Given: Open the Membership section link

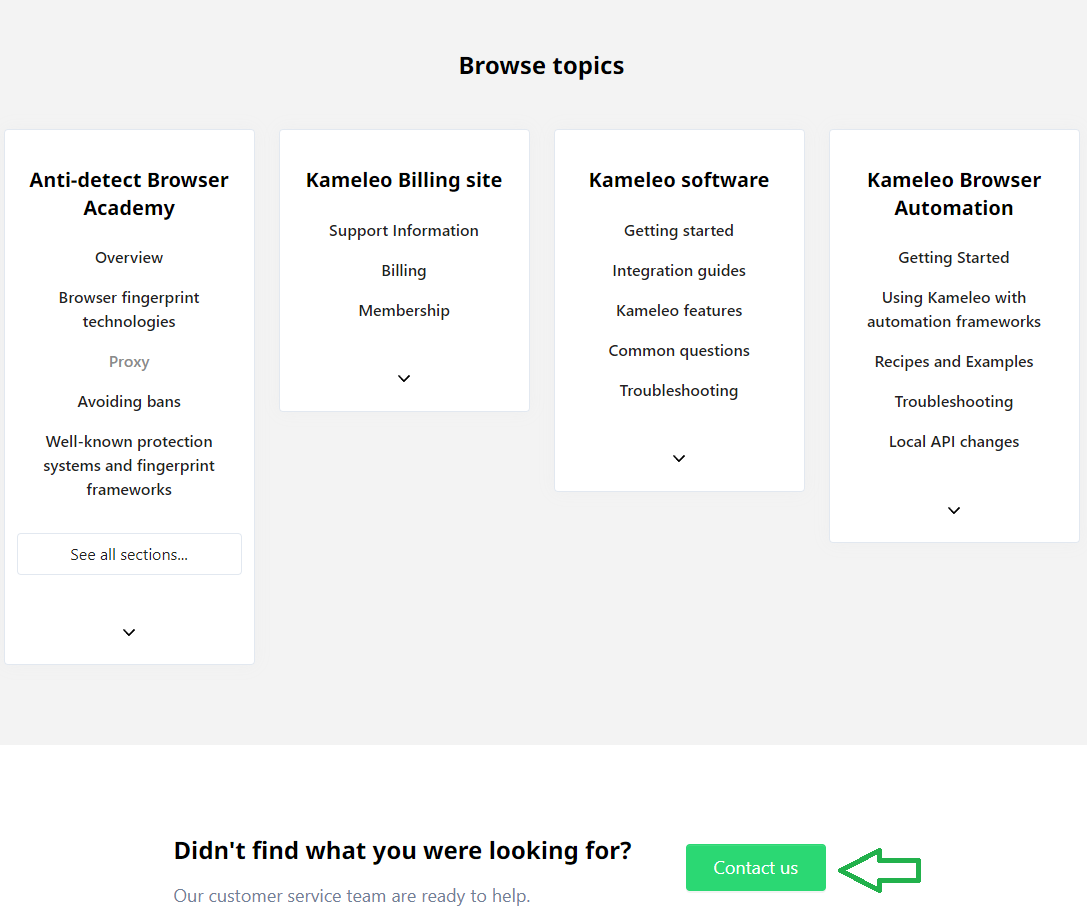Looking at the screenshot, I should click(404, 311).
